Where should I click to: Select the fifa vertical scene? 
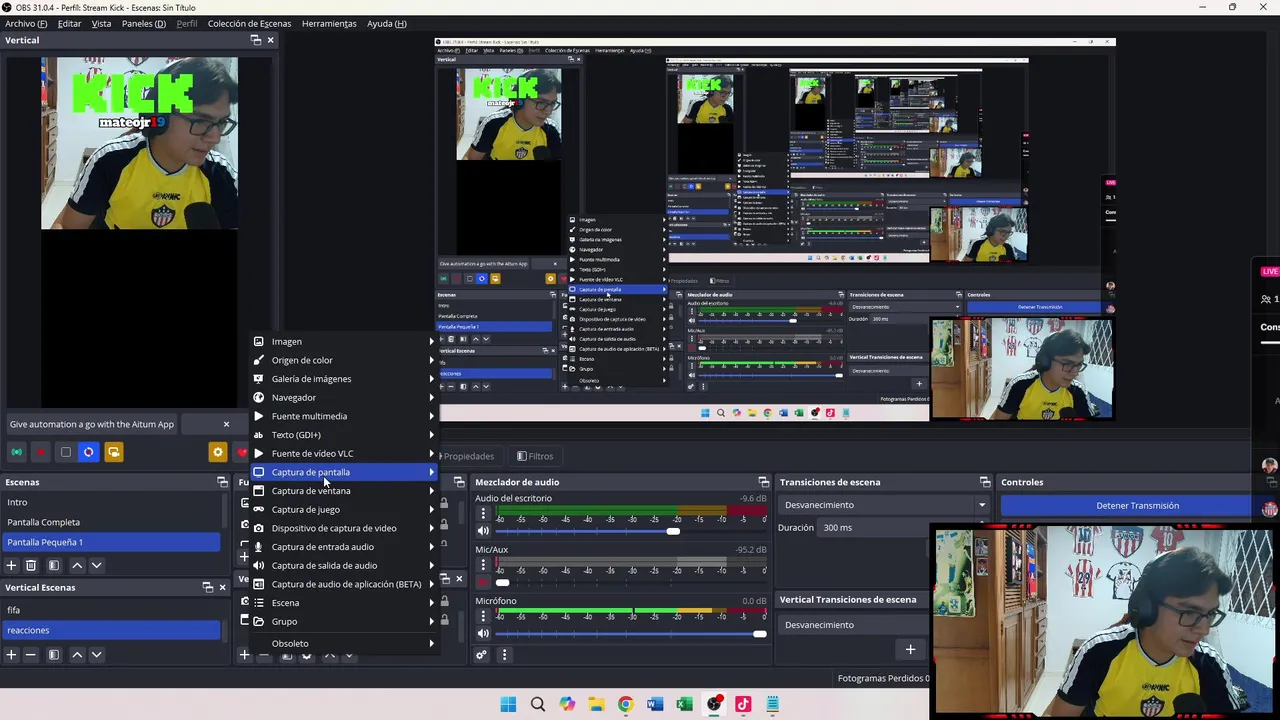pos(111,610)
